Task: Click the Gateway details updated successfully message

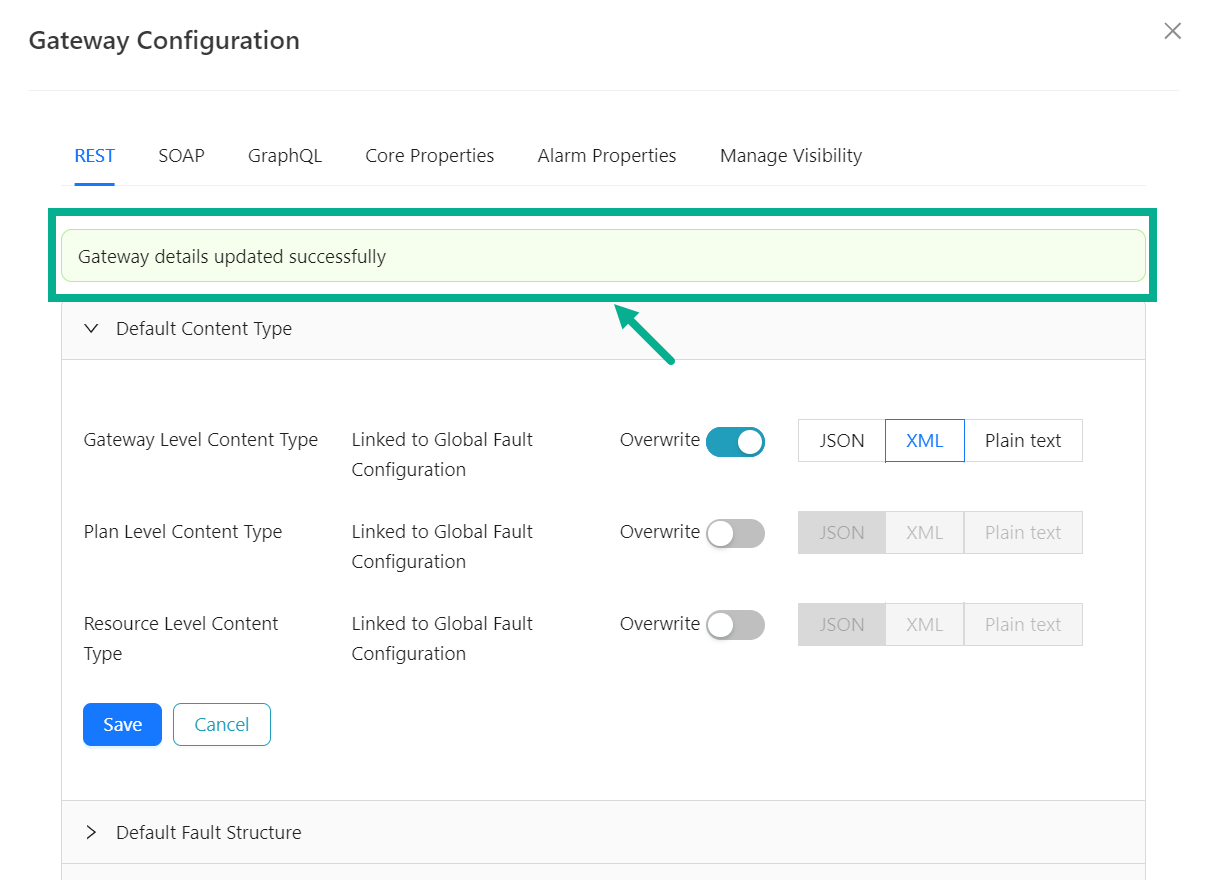Action: tap(603, 256)
